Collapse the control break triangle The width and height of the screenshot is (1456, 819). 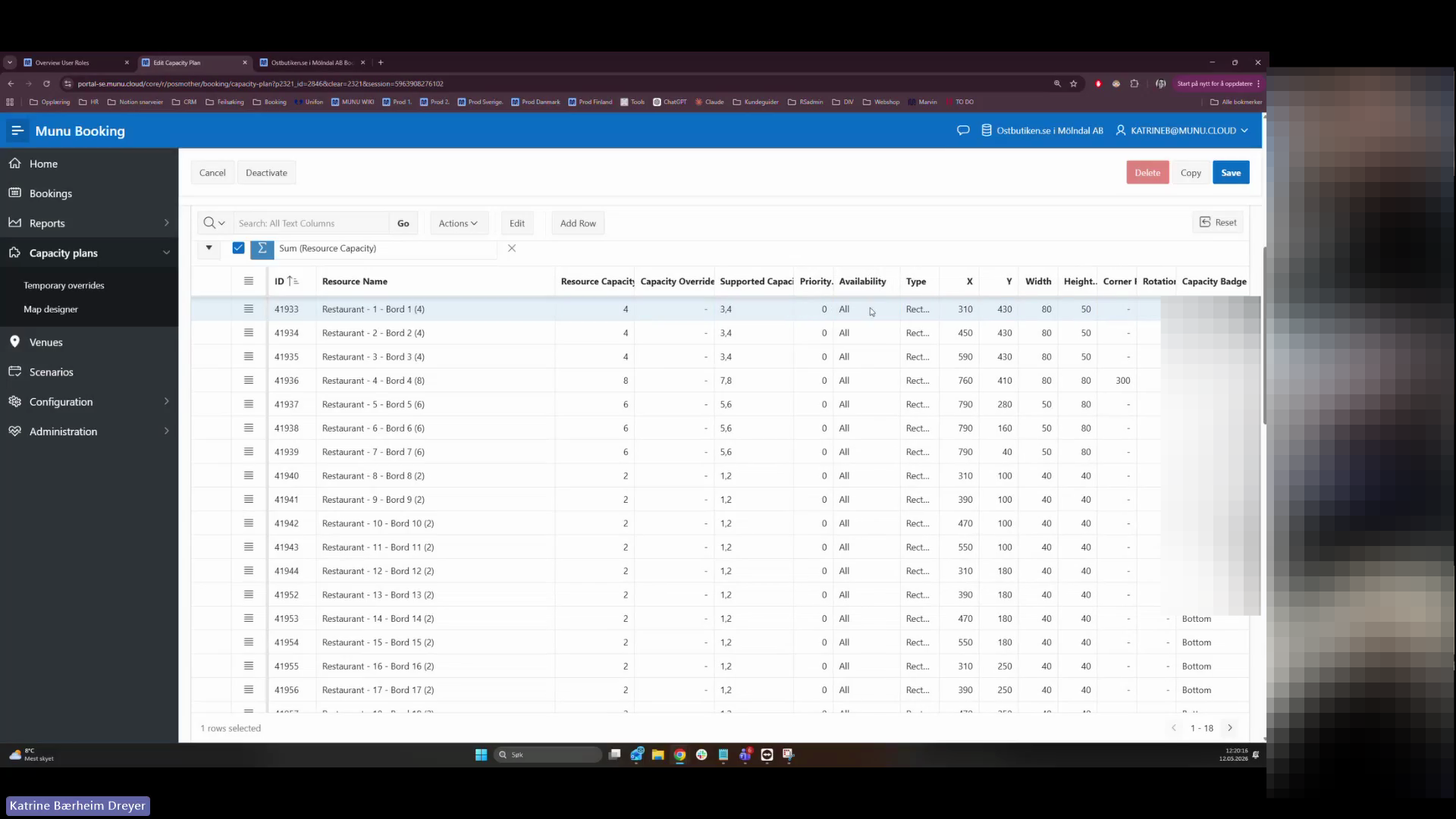[209, 248]
